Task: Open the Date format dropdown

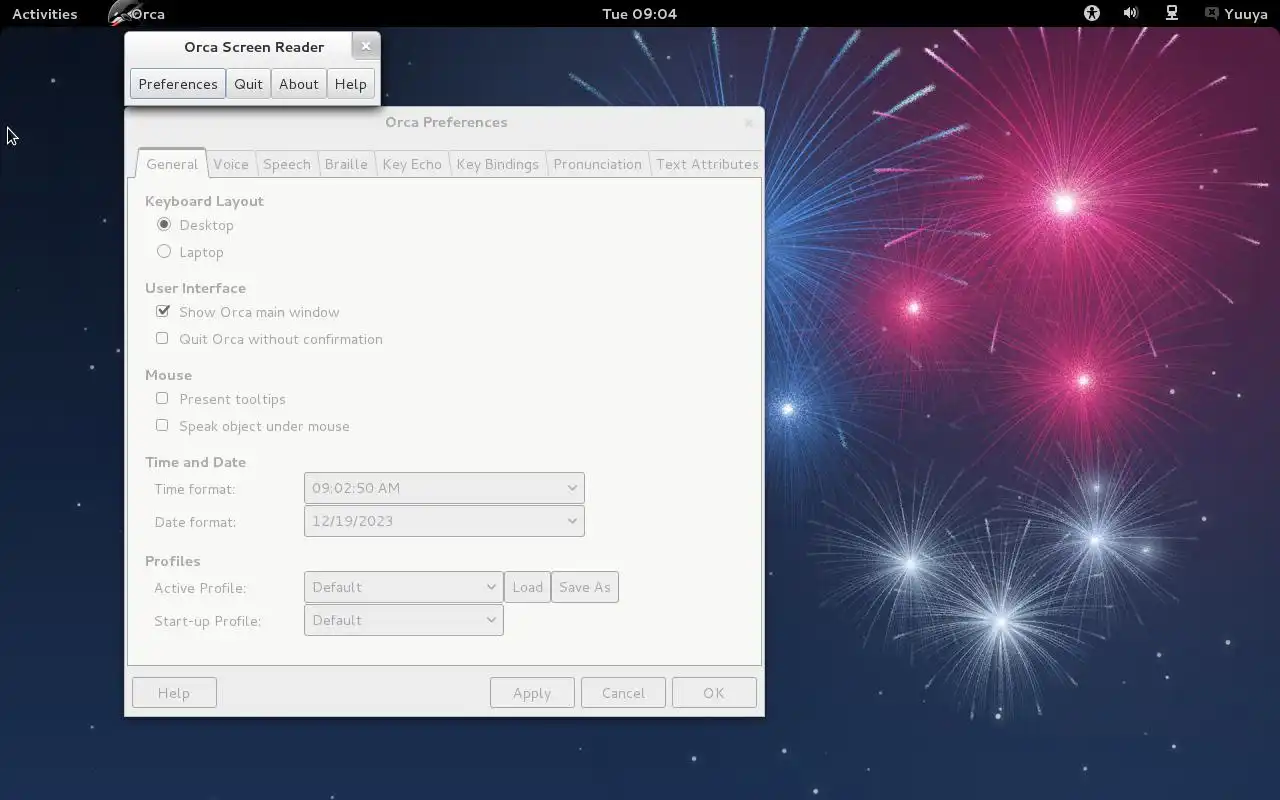Action: click(x=444, y=521)
